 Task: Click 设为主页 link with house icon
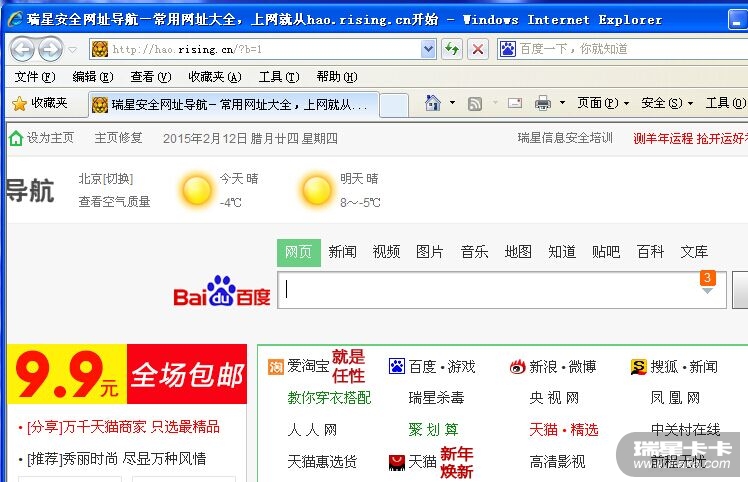coord(42,138)
